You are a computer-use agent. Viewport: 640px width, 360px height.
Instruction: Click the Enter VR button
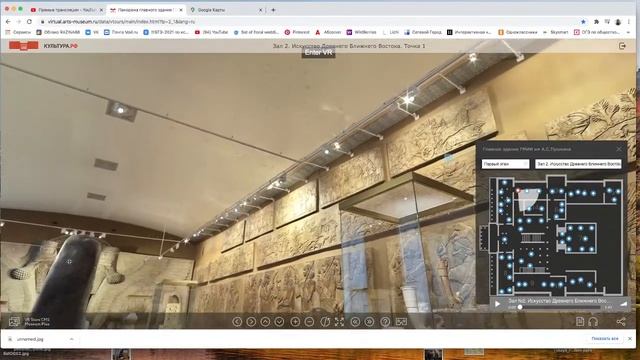[x=318, y=53]
